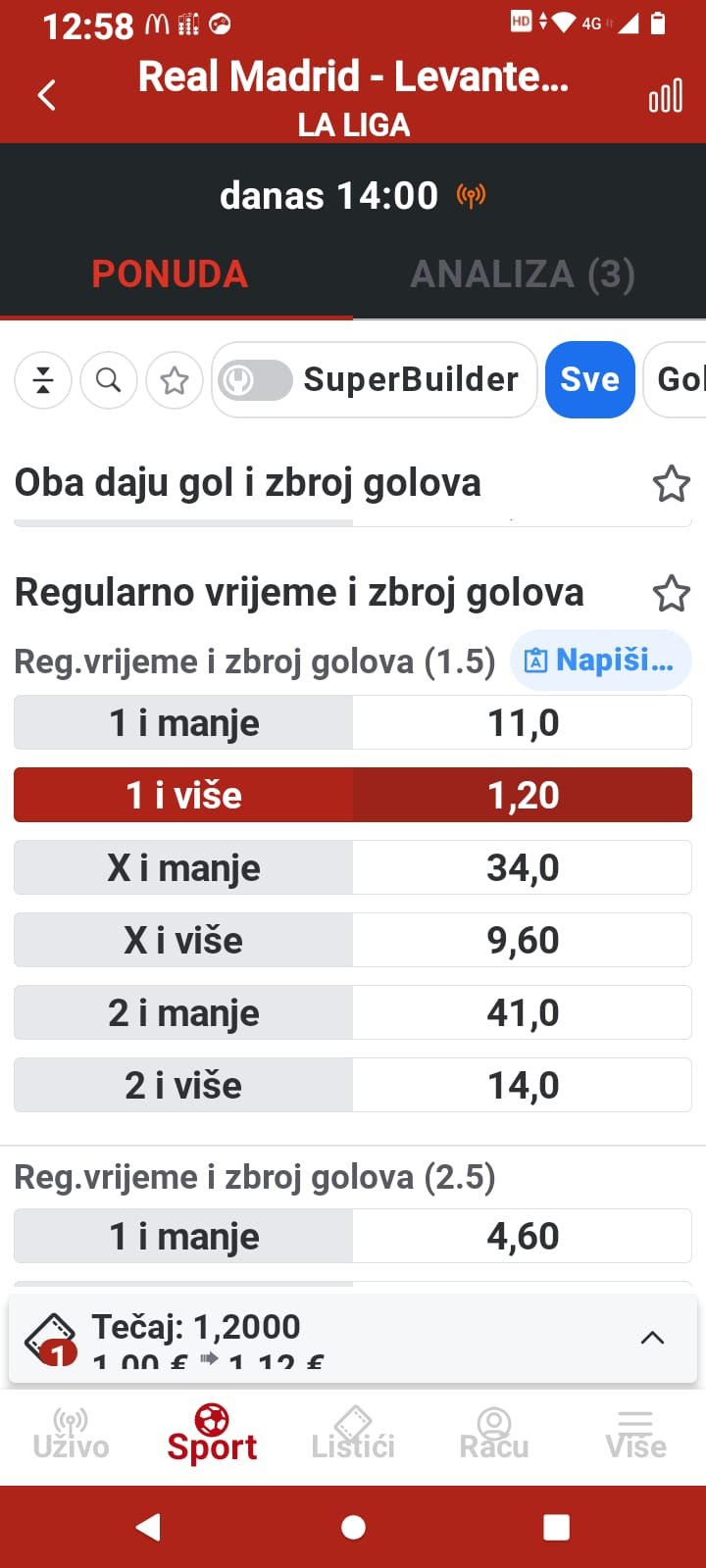Go to Uživo live section

71,1435
